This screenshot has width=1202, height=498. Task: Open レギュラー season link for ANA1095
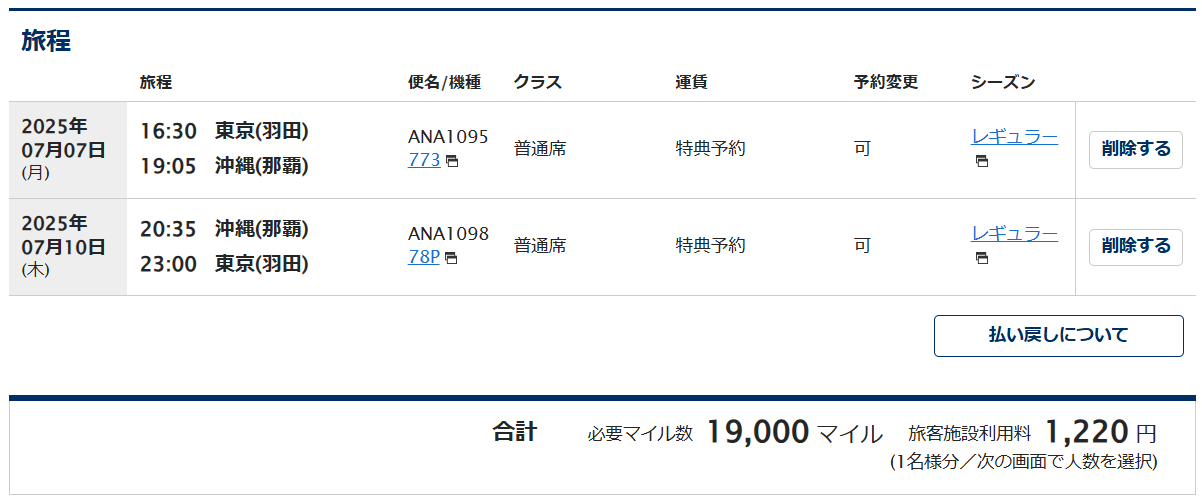pos(1014,137)
